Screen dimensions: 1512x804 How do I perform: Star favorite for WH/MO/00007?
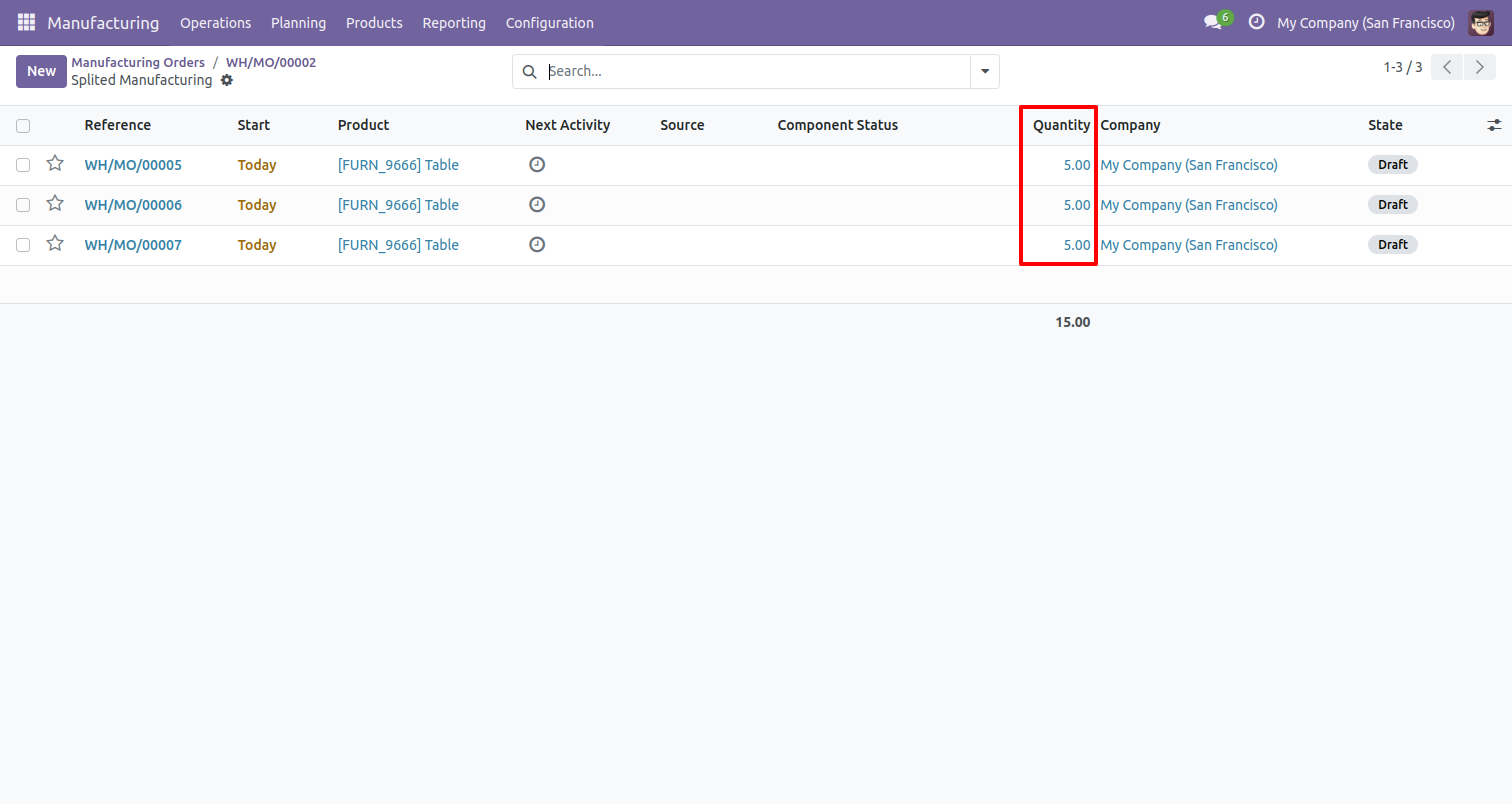55,244
